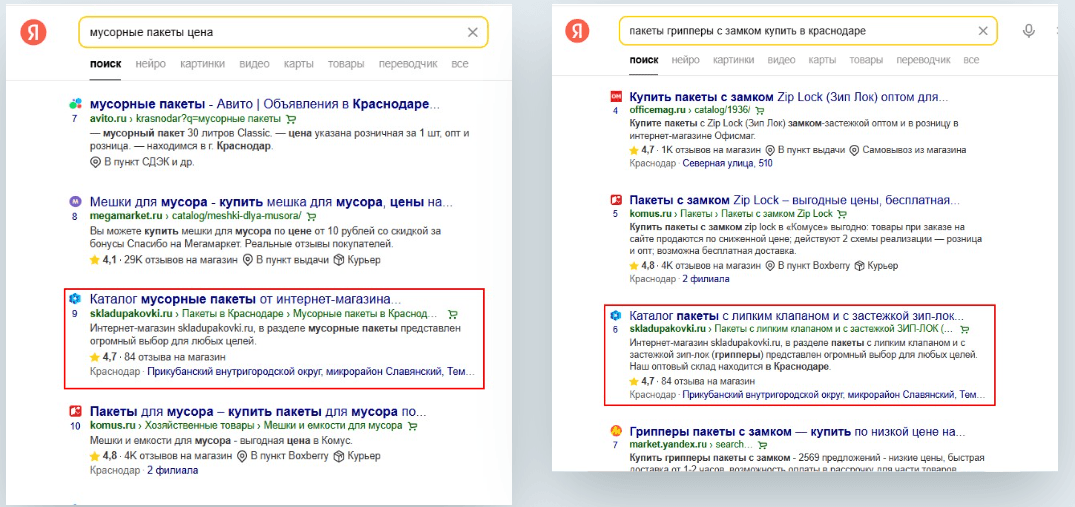
Task: Click the Yandex logo beside "мусорные пакеты цена"
Action: (x=33, y=32)
